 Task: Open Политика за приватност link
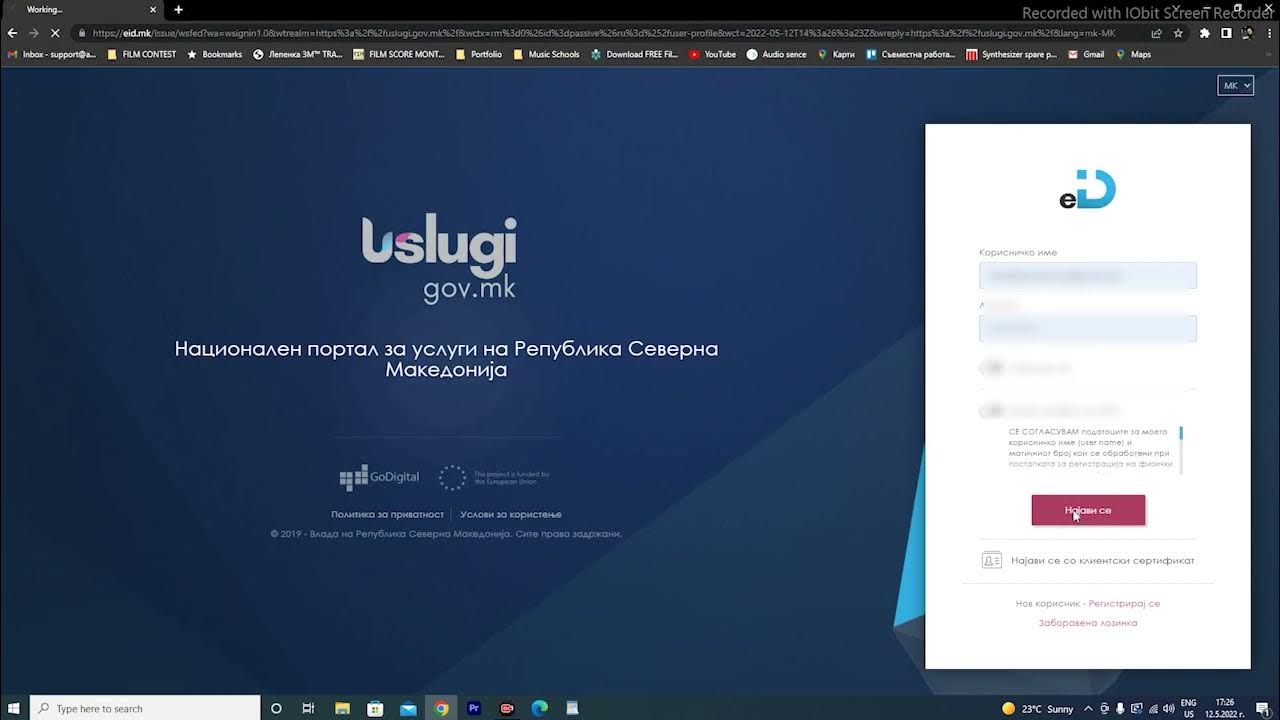pos(387,514)
